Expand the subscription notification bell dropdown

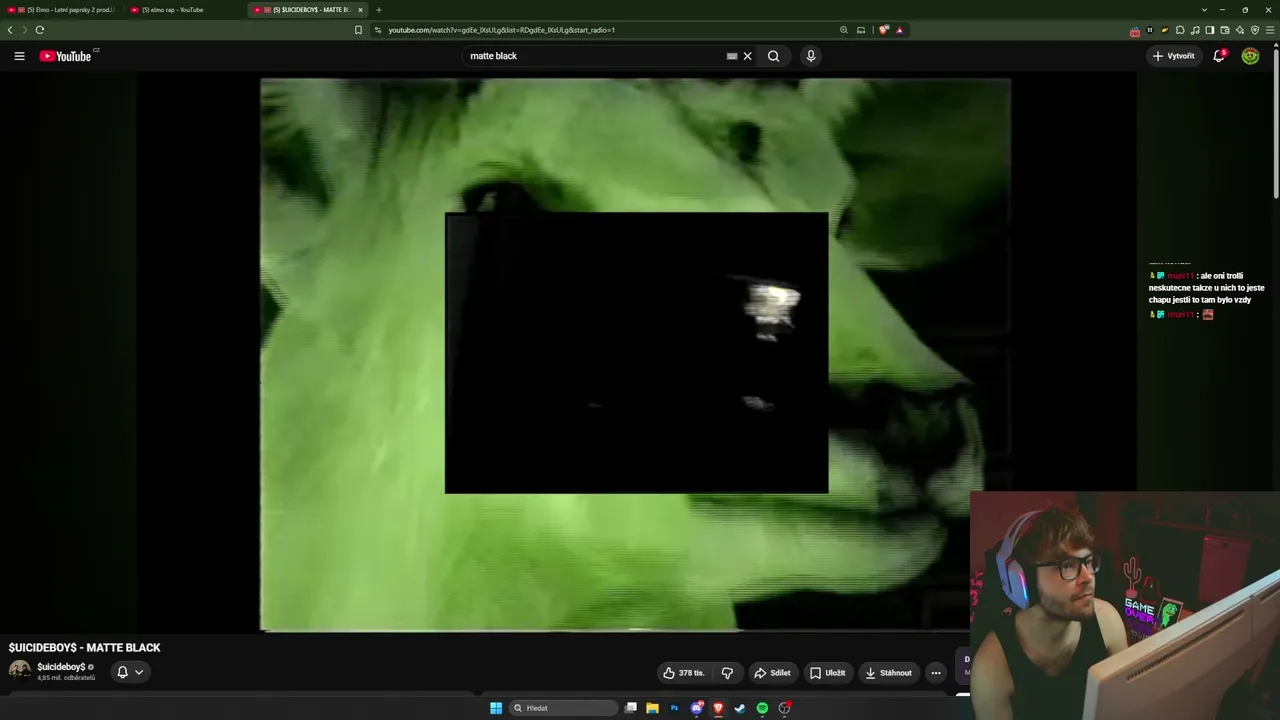click(x=130, y=672)
